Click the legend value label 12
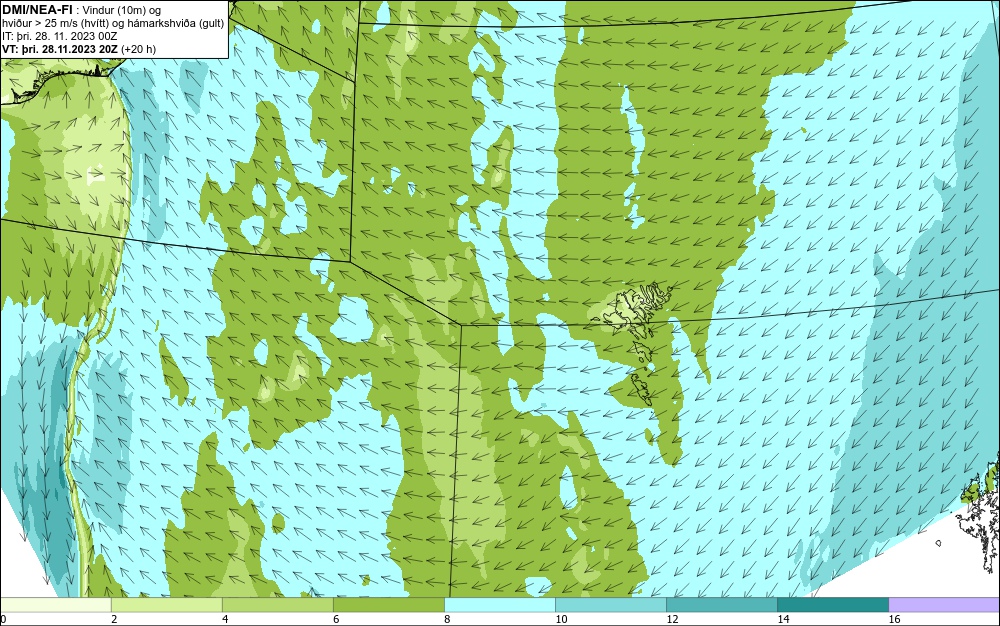Viewport: 1000px width, 626px height. pyautogui.click(x=672, y=619)
